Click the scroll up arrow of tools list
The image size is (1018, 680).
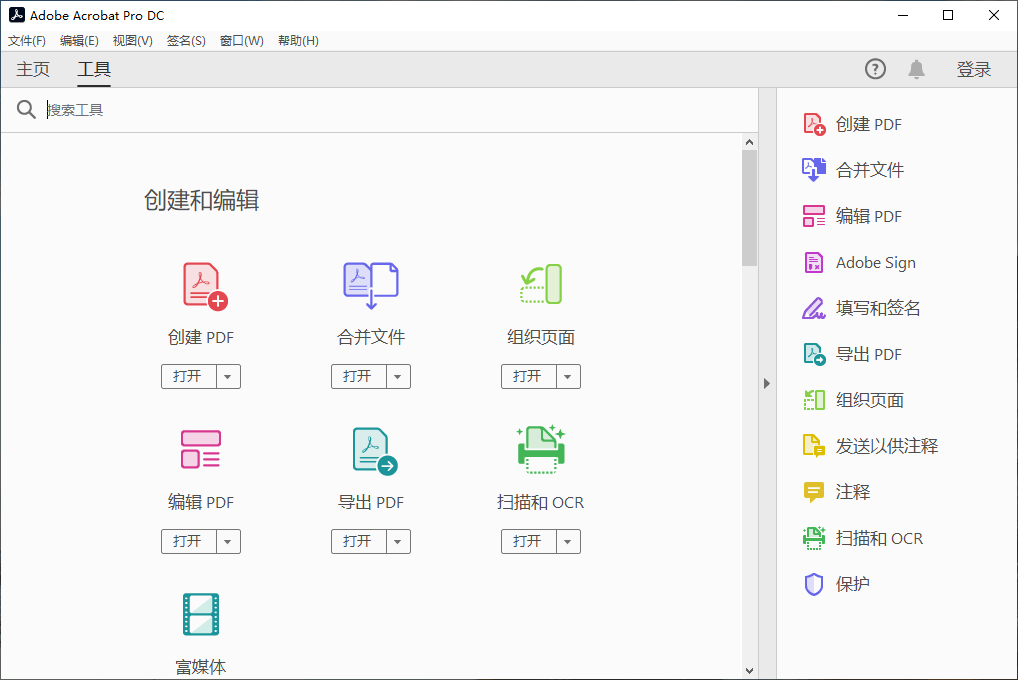pos(749,142)
